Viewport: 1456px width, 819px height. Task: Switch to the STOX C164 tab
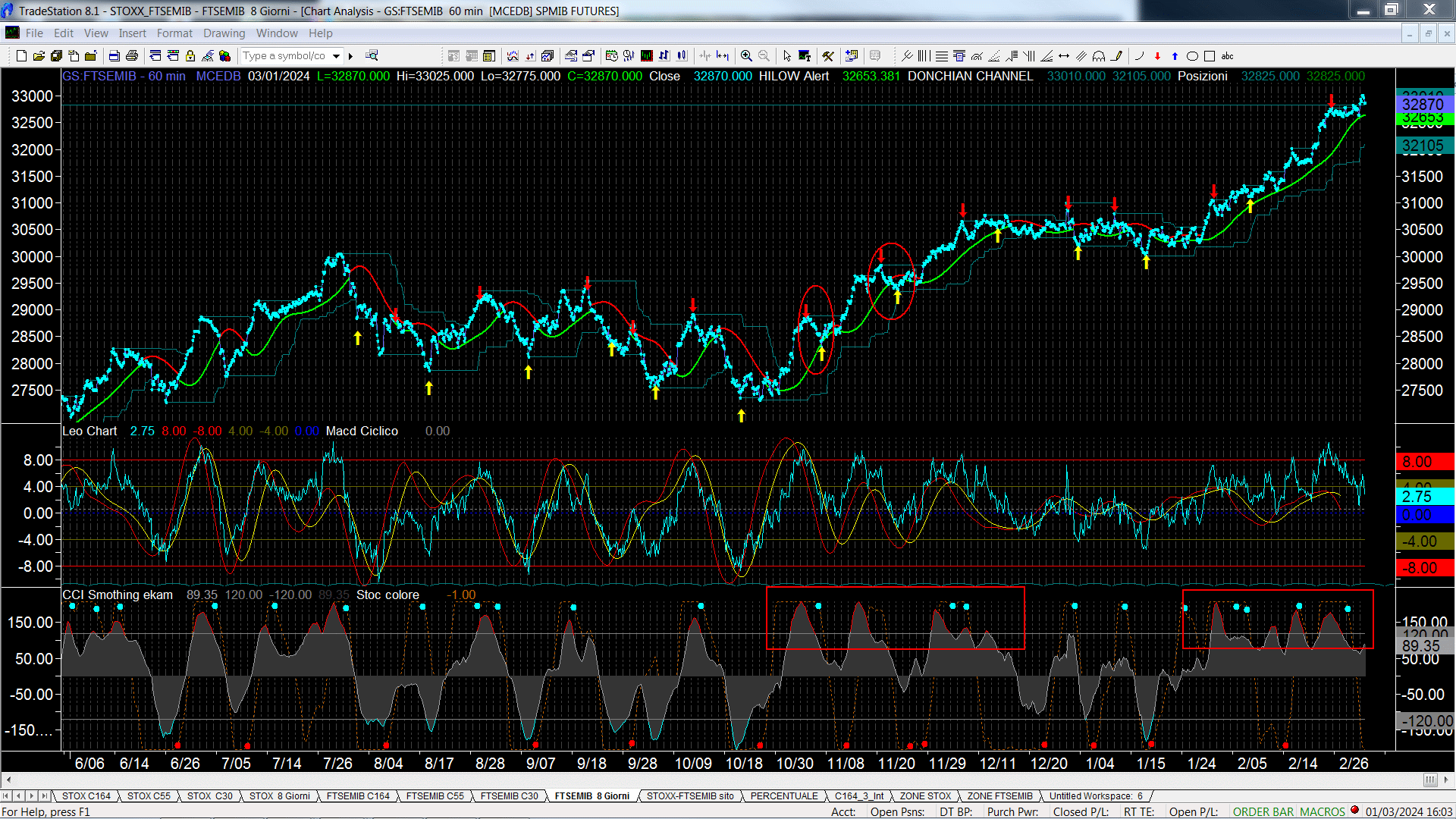click(x=86, y=795)
